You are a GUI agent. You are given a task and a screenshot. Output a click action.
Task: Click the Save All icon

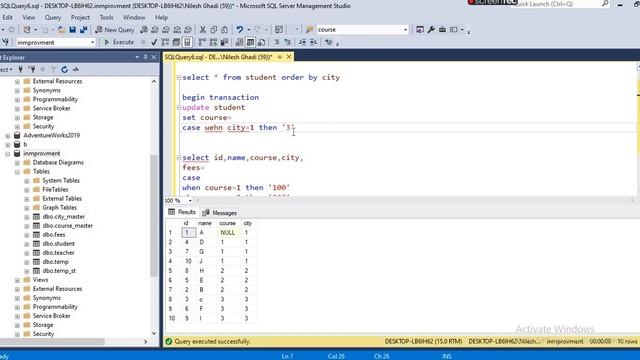84,30
